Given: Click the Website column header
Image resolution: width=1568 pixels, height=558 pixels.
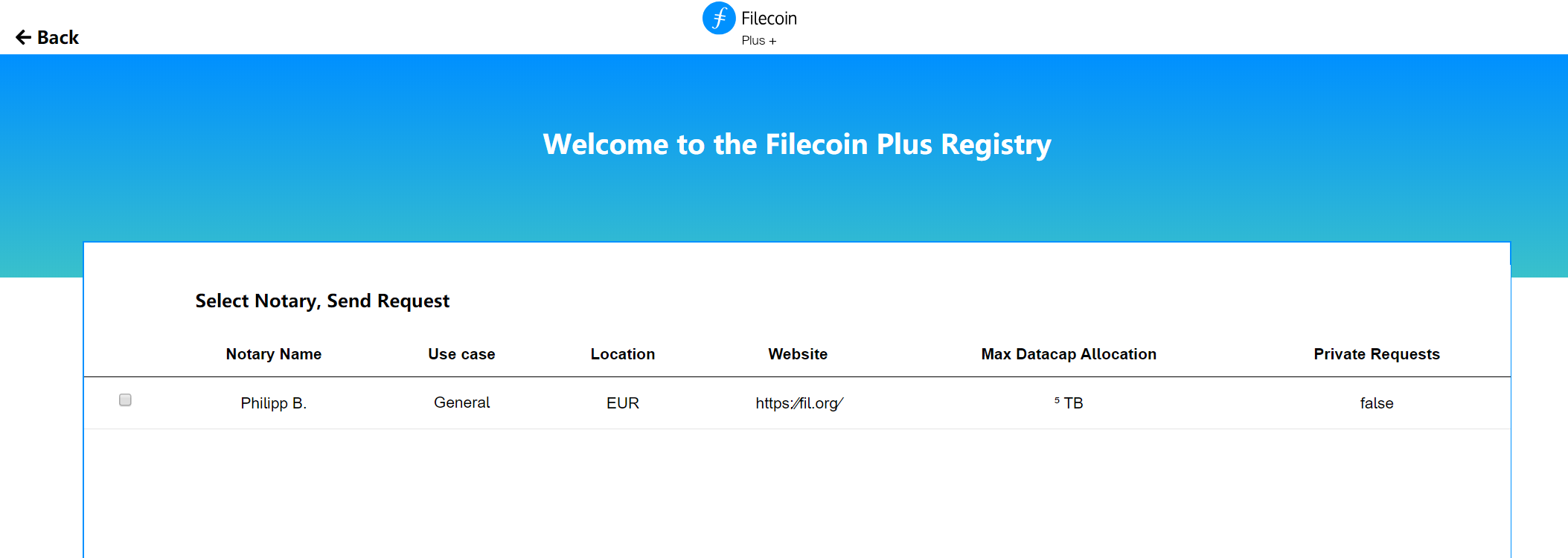Looking at the screenshot, I should tap(798, 354).
